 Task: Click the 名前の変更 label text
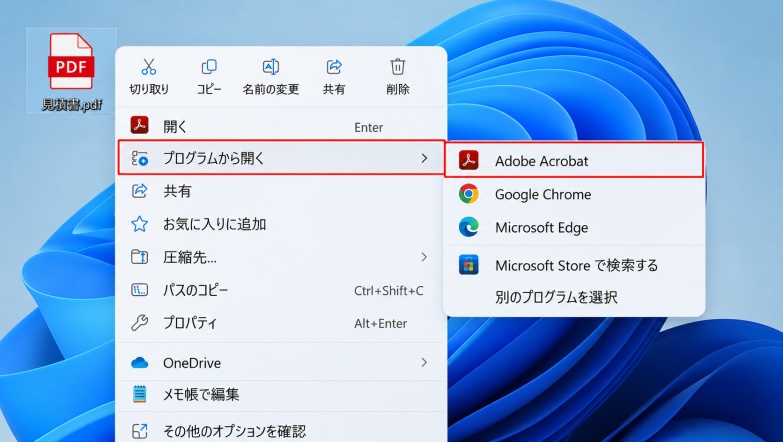(x=271, y=89)
